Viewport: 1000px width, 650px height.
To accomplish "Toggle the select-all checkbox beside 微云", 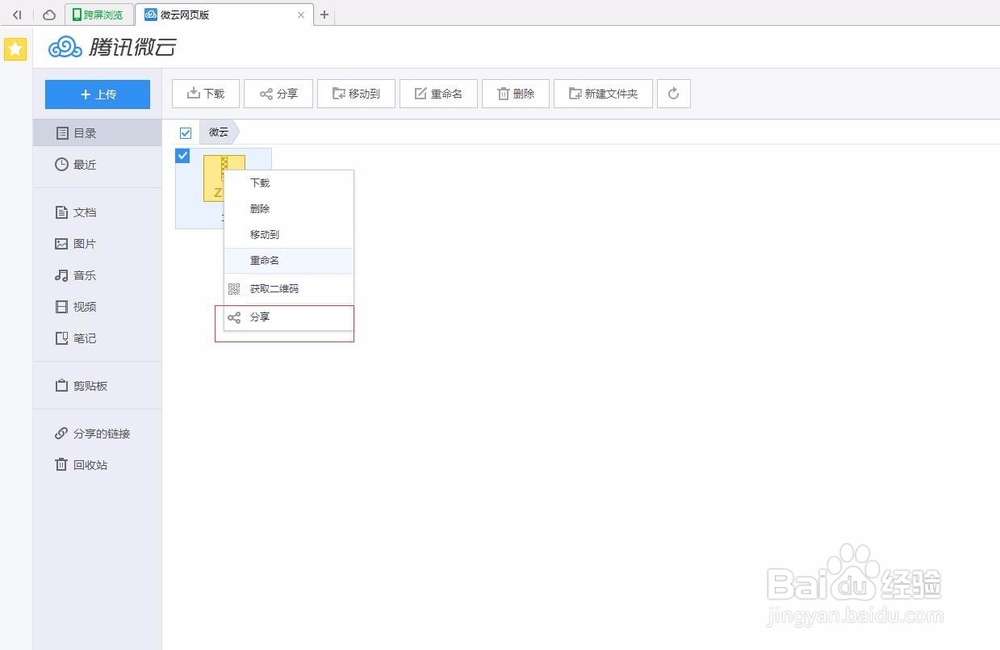I will (186, 133).
